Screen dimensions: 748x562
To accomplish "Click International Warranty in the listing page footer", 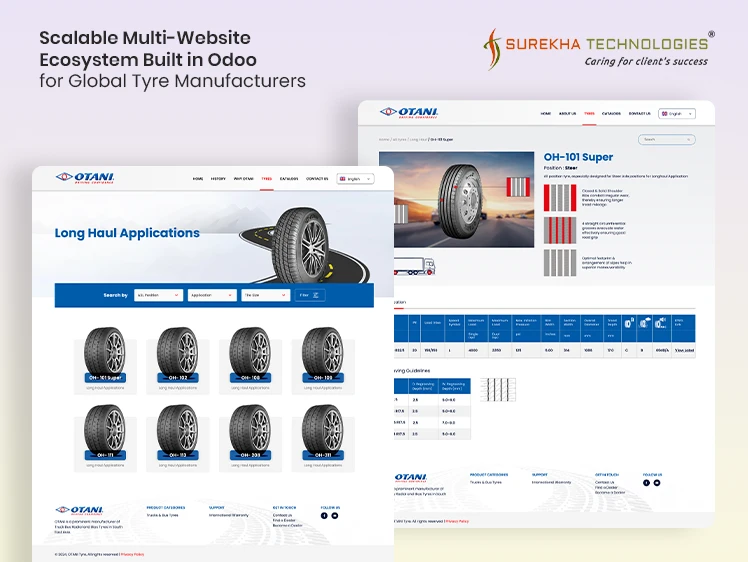I will point(229,515).
